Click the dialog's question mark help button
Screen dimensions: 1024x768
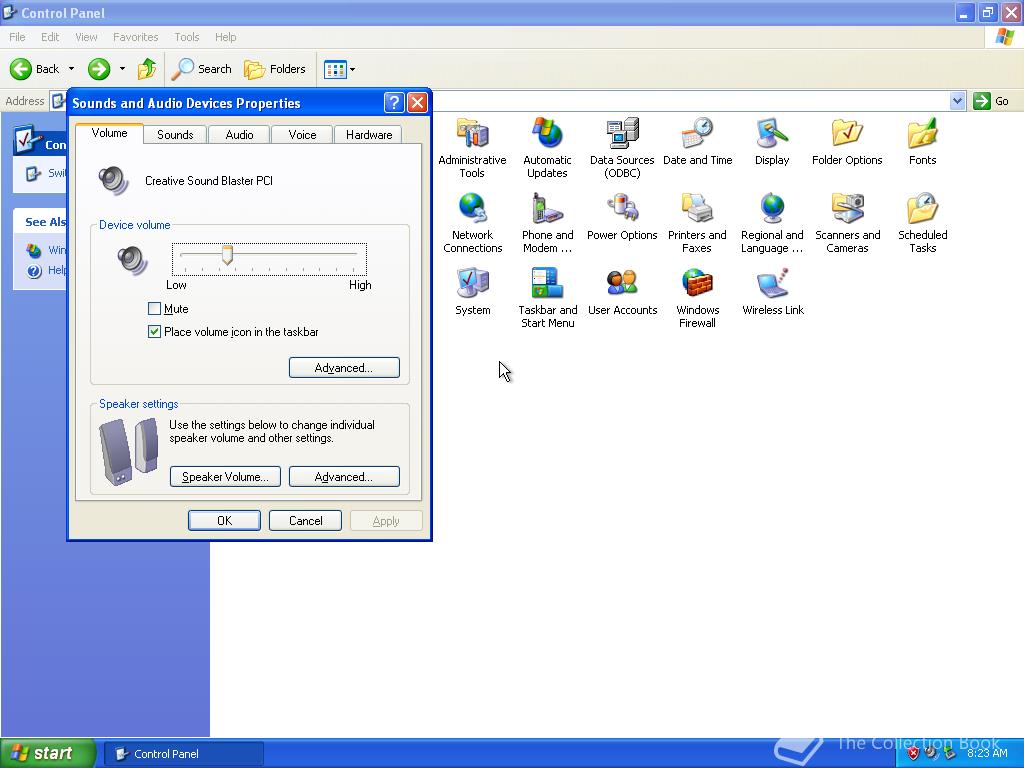coord(394,103)
